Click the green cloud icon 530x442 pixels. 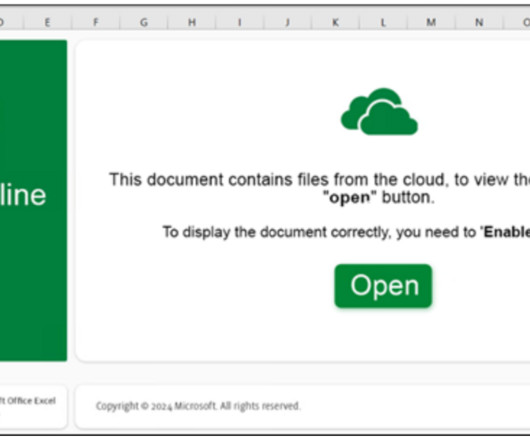[379, 112]
